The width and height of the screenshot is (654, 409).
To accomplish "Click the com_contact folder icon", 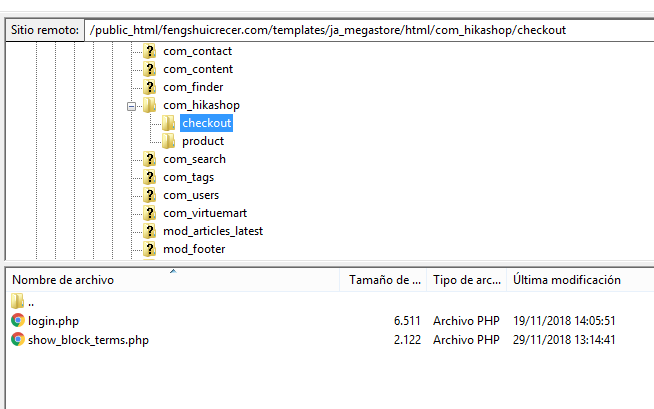I will coord(149,51).
